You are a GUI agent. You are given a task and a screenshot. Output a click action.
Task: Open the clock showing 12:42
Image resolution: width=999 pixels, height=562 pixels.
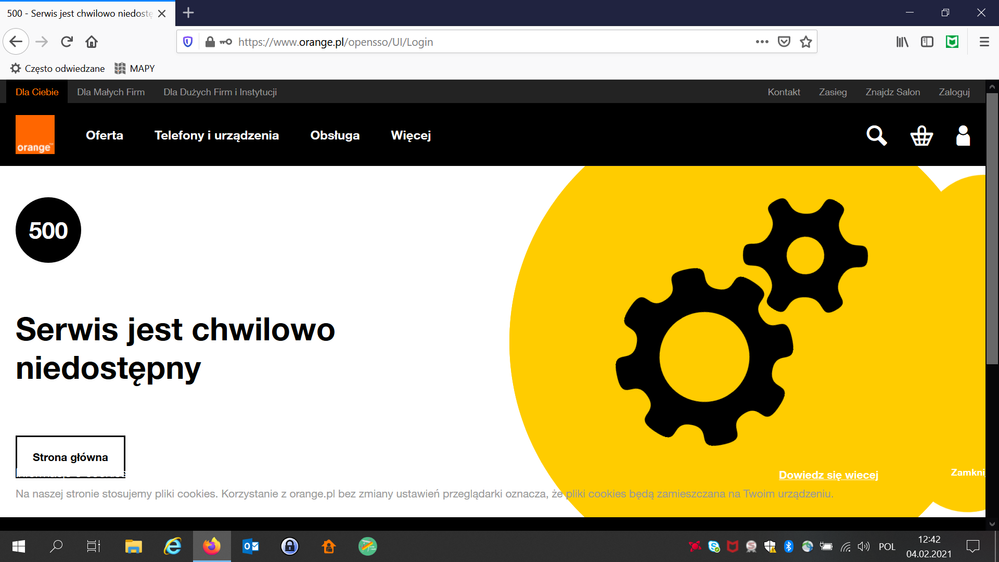[929, 546]
